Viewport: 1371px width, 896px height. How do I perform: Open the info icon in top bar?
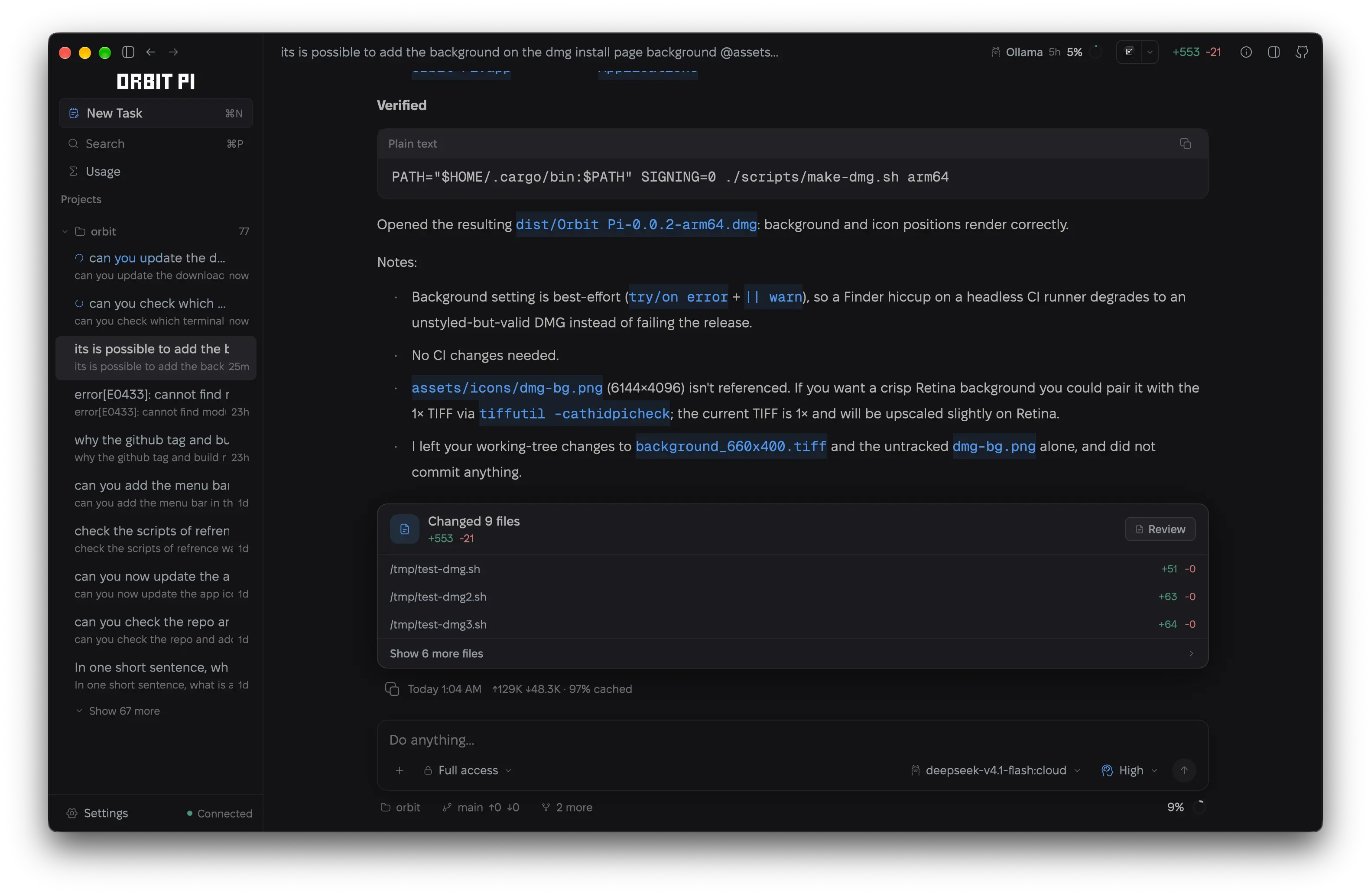[x=1246, y=52]
